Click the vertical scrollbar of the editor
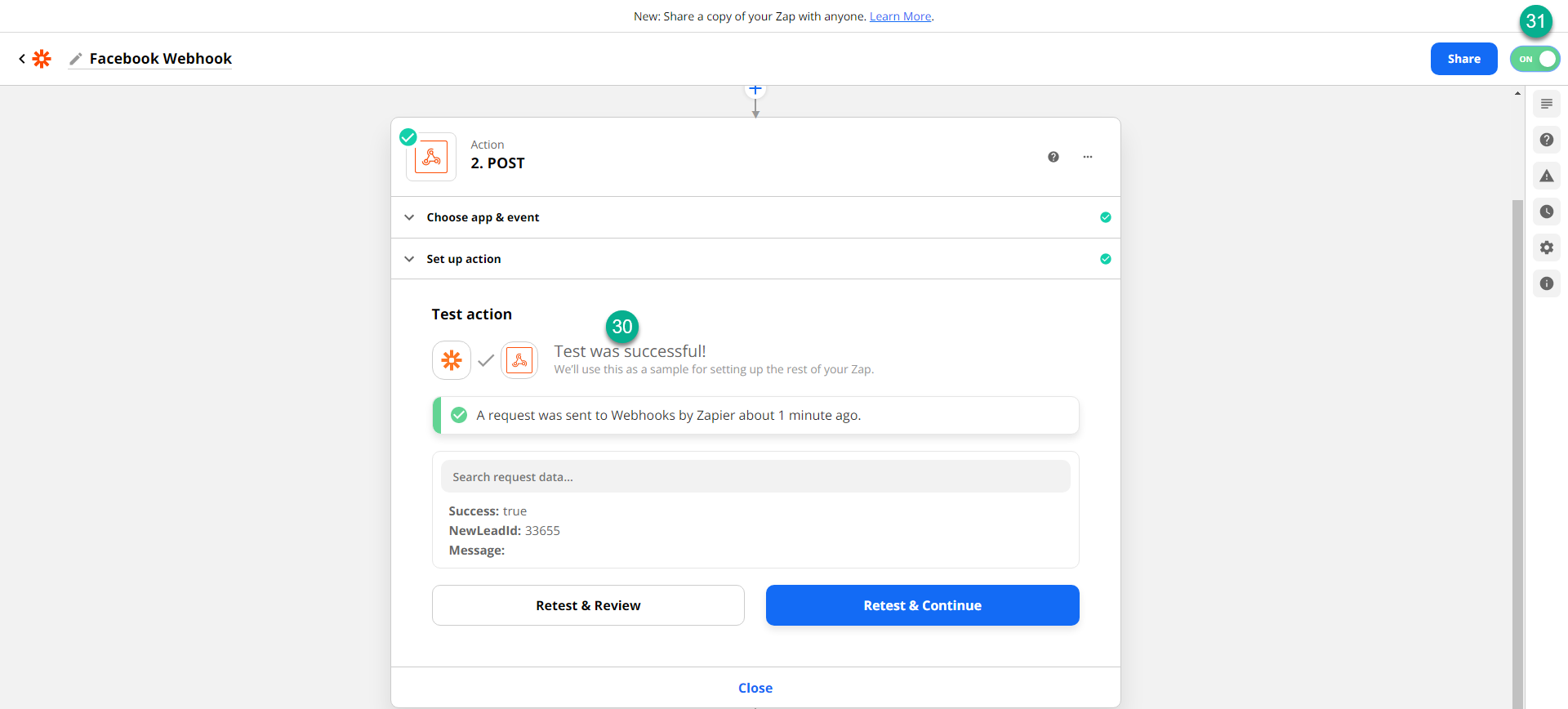Image resolution: width=1568 pixels, height=709 pixels. click(x=1517, y=453)
